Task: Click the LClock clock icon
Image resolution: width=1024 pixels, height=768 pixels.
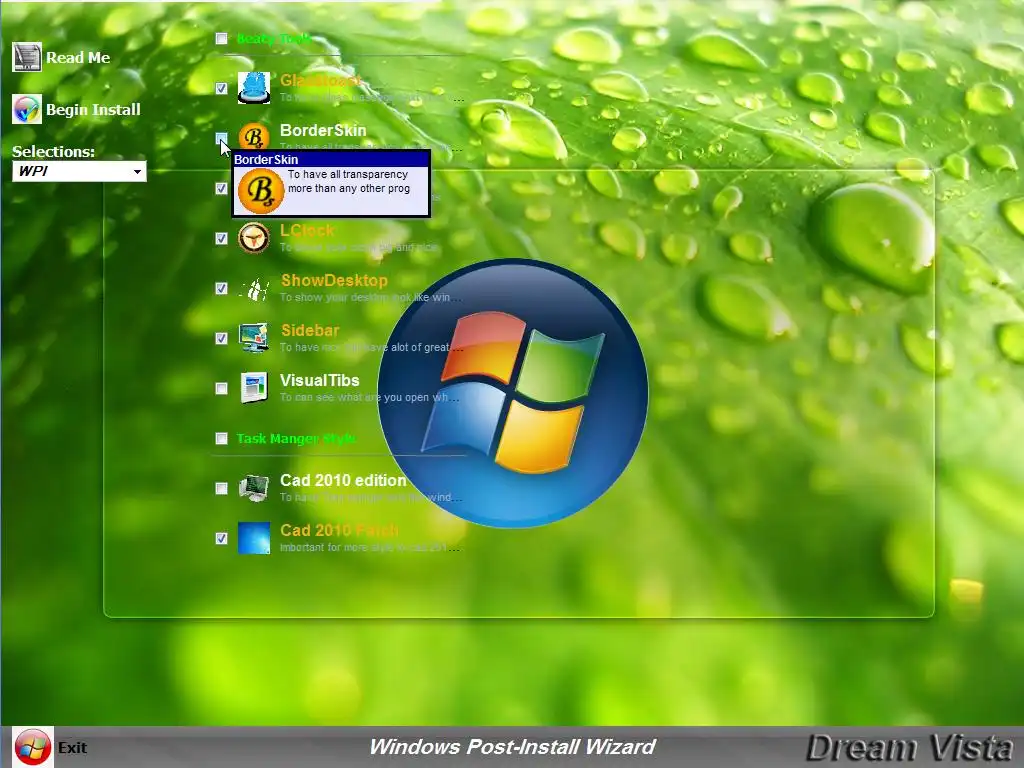Action: point(254,238)
